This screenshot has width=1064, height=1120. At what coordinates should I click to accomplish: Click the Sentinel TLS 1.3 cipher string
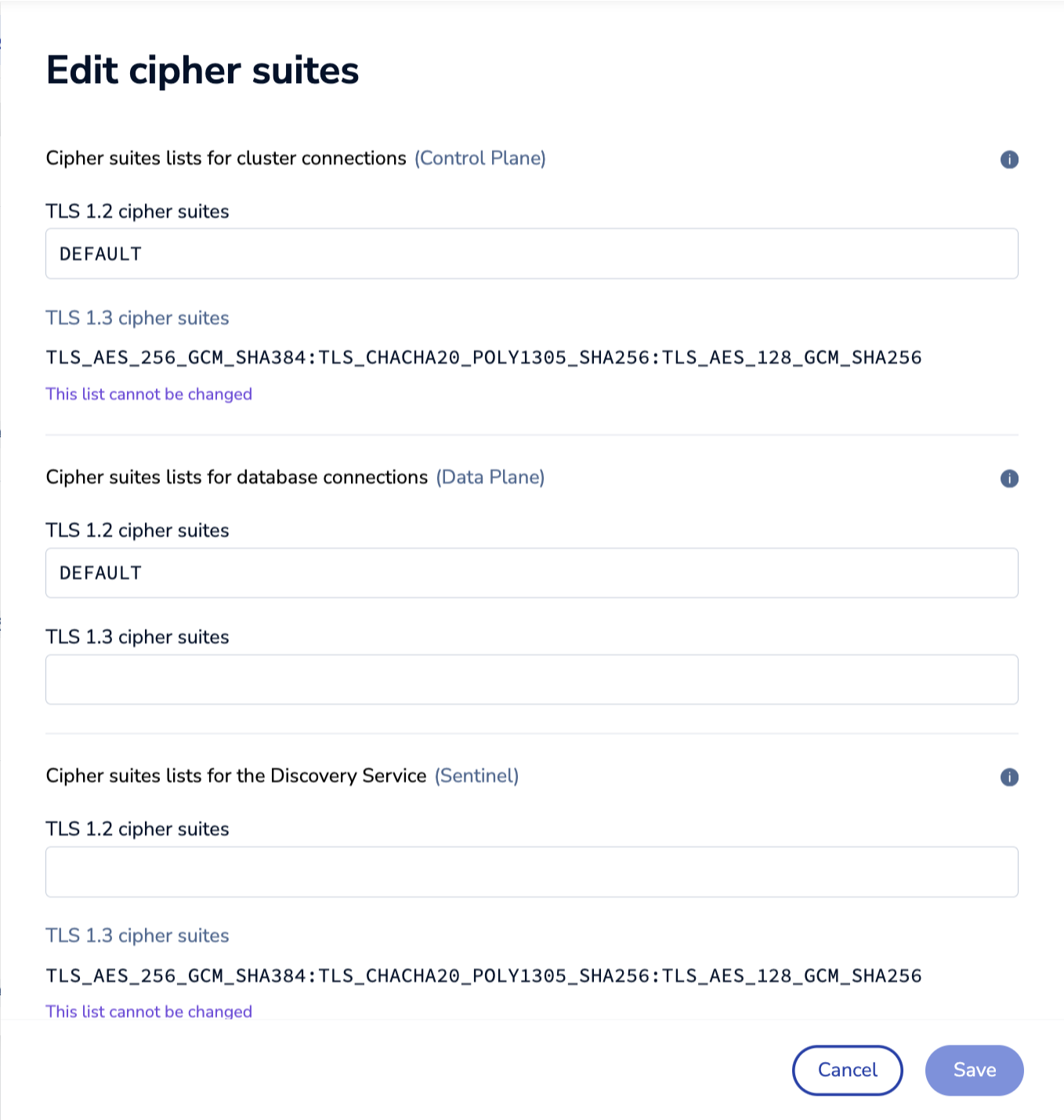tap(483, 976)
